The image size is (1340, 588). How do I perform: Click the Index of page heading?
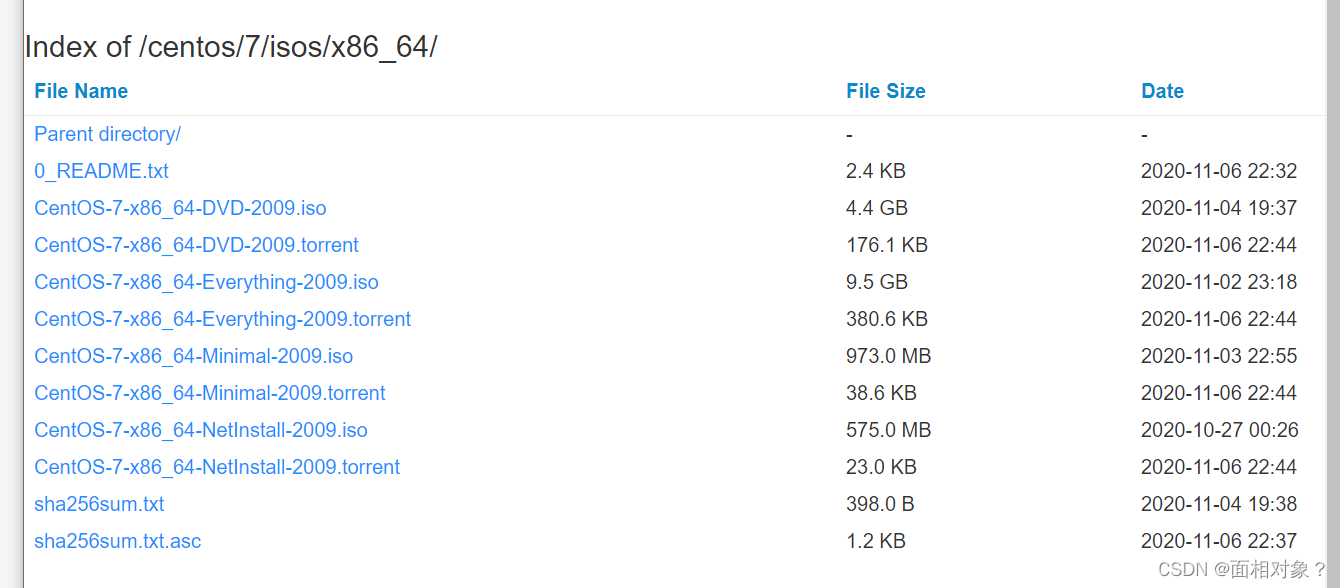pyautogui.click(x=231, y=46)
